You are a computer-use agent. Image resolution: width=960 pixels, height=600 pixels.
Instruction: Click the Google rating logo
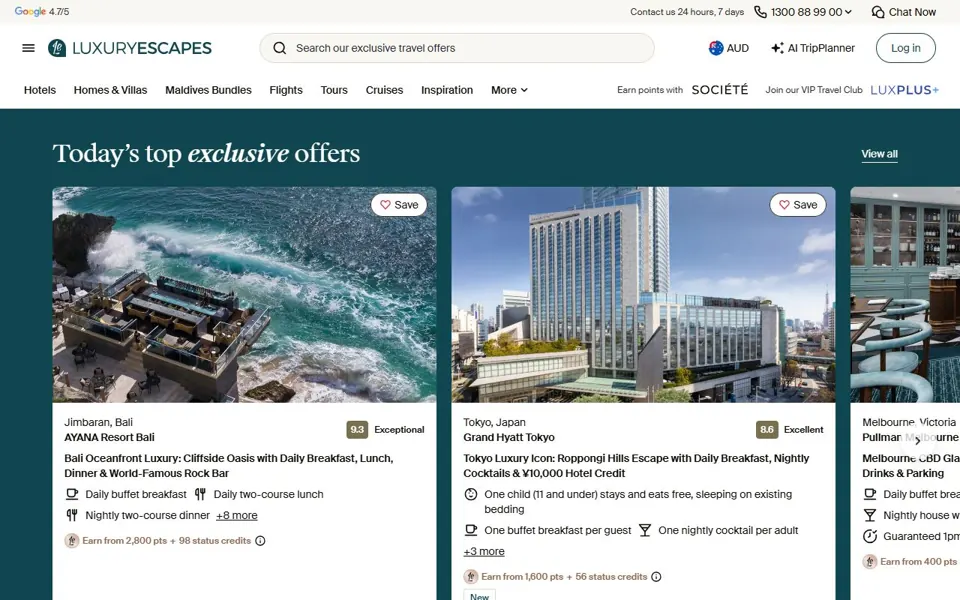tap(30, 11)
